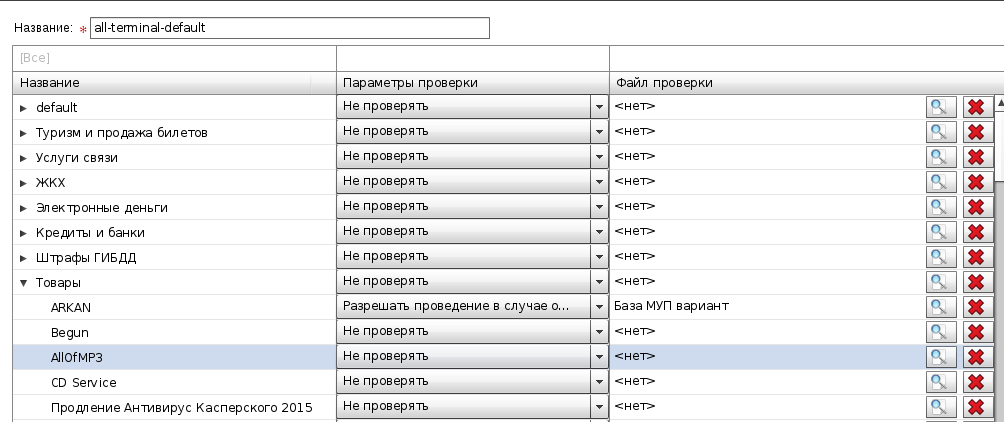This screenshot has height=422, width=1004.
Task: Delete check file for Услуги связи
Action: [x=976, y=157]
